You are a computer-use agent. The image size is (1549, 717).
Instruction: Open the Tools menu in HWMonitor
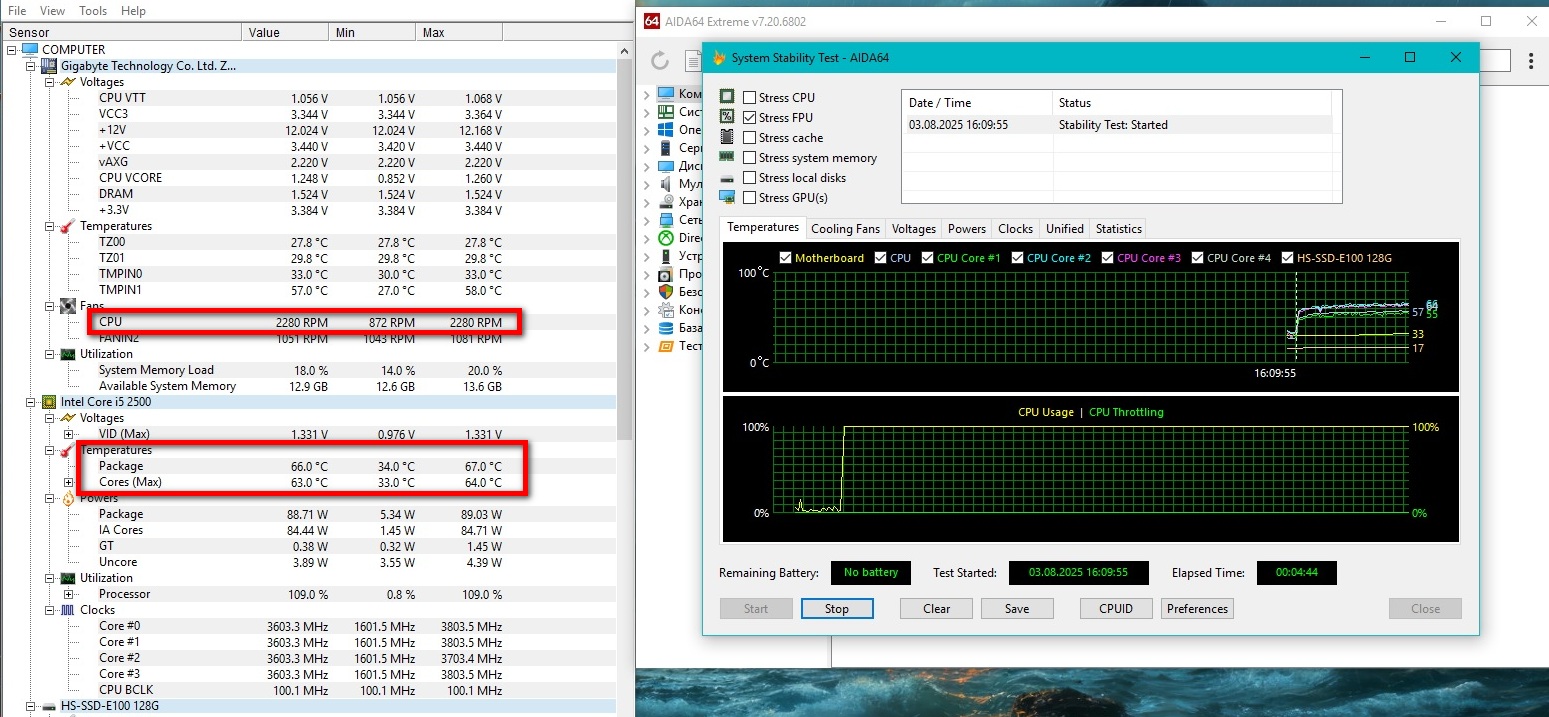click(93, 11)
